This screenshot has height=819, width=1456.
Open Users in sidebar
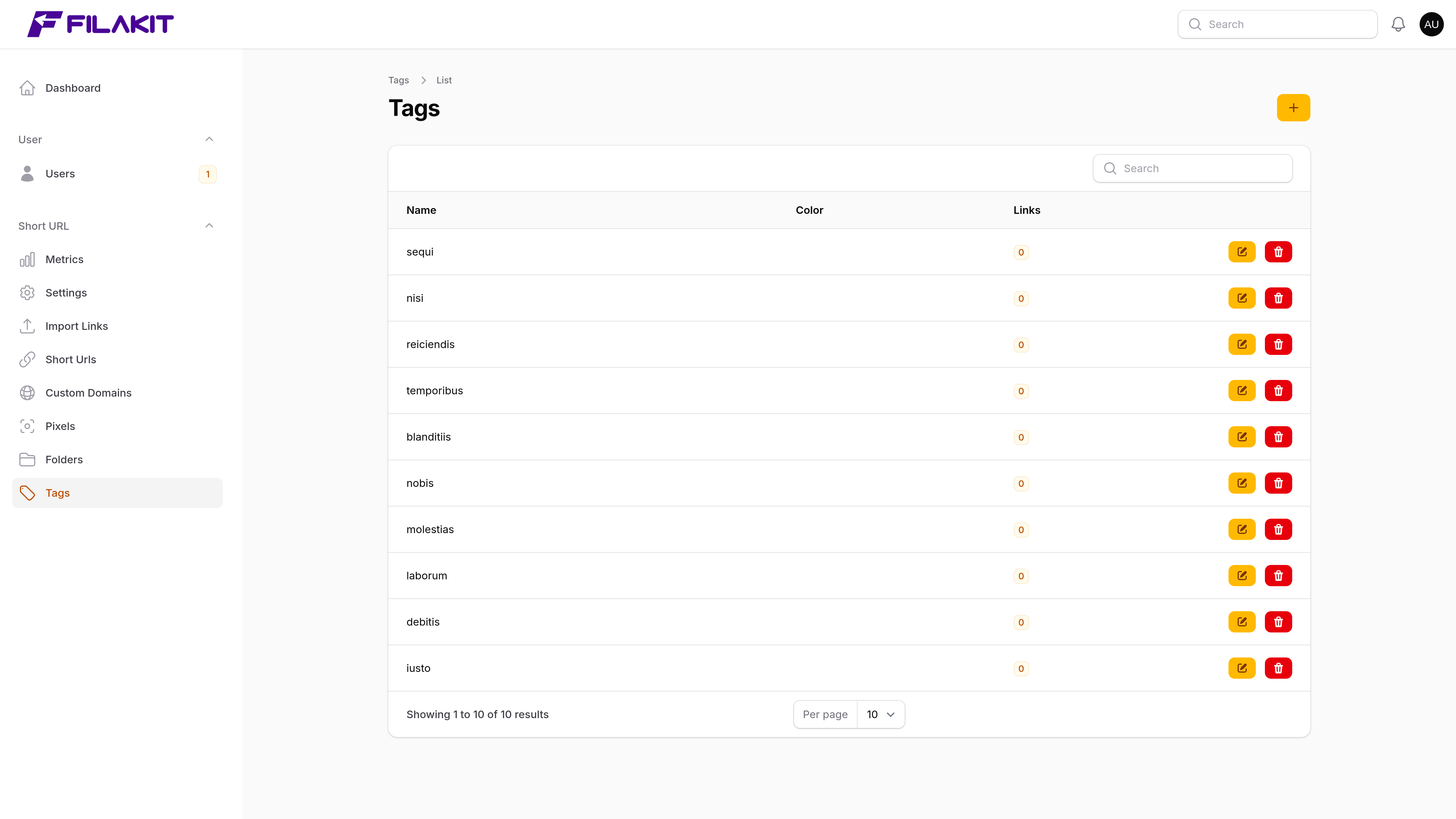[117, 174]
